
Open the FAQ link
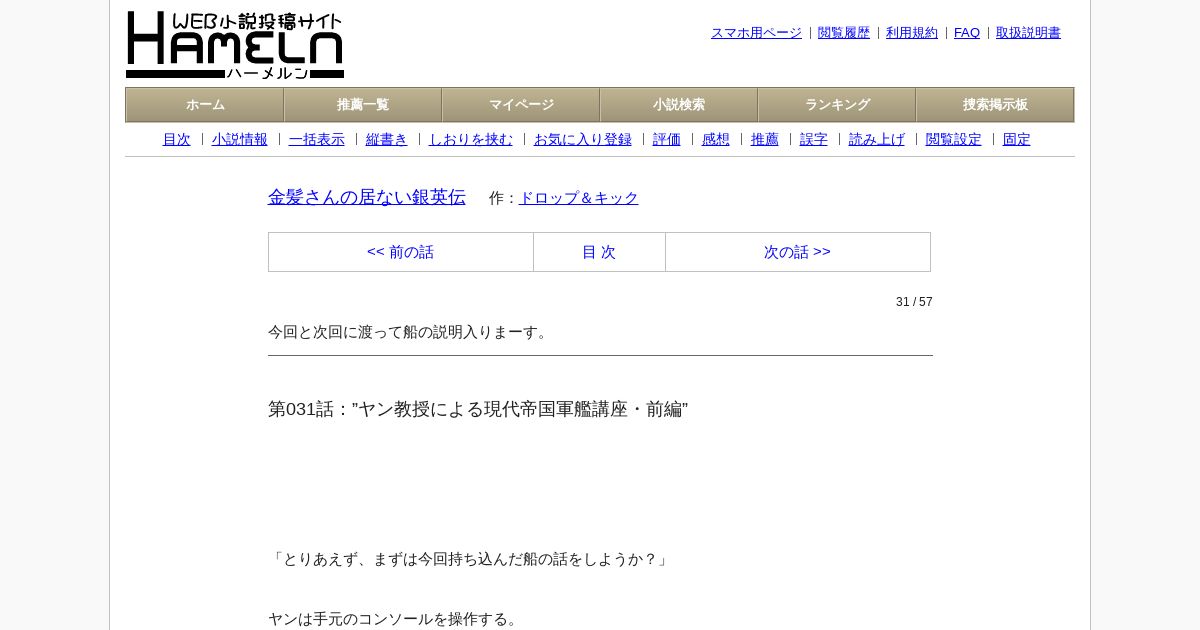pyautogui.click(x=967, y=33)
